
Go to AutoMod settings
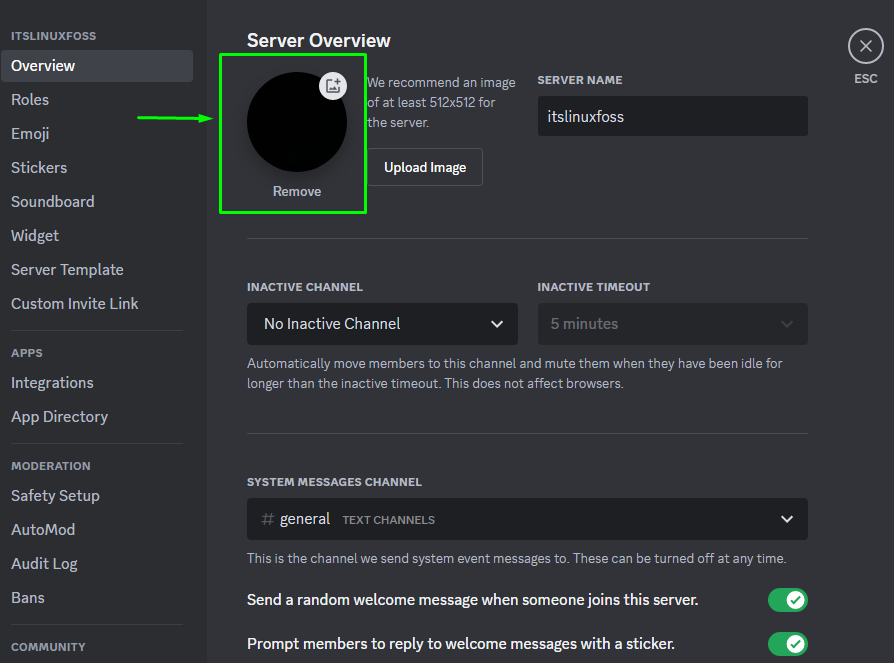(x=97, y=530)
